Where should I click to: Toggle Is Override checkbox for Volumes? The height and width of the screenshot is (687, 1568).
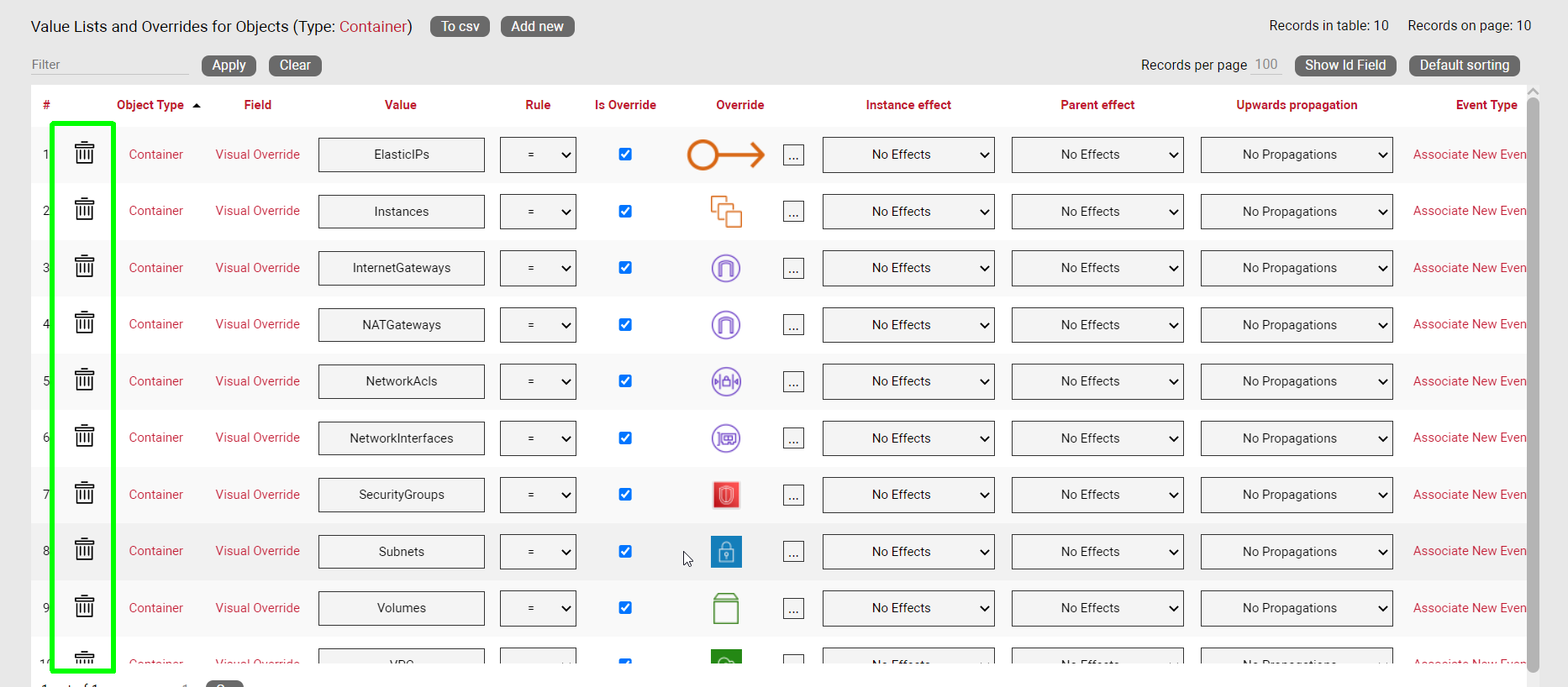pyautogui.click(x=625, y=608)
